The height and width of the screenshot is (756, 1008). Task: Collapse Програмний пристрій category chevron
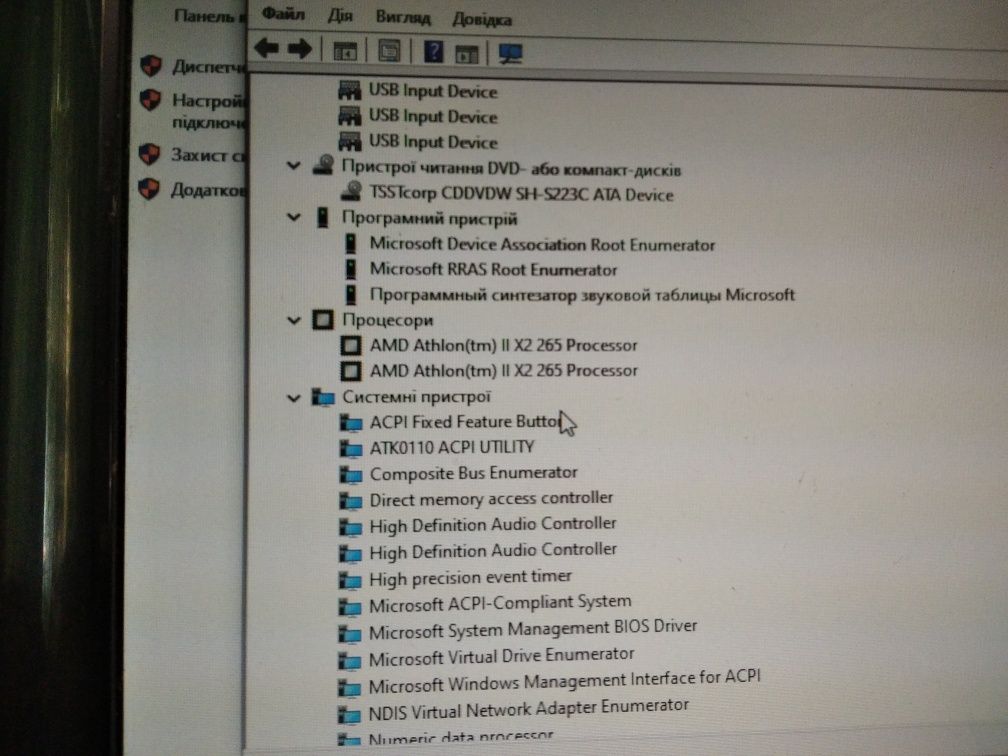click(x=294, y=217)
